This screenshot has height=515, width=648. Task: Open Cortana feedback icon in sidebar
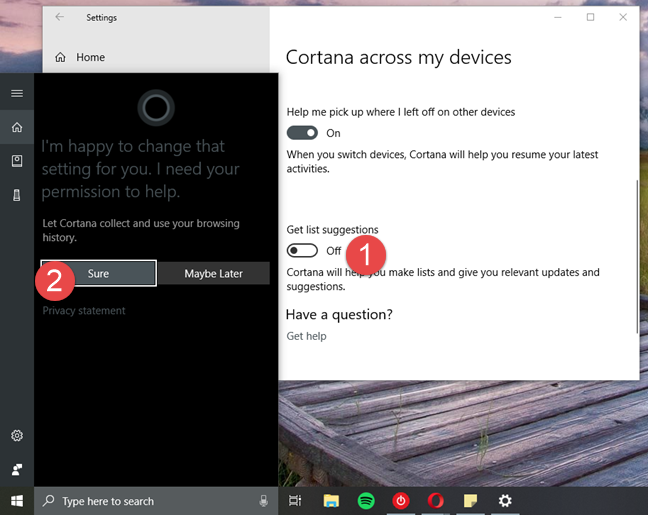17,470
